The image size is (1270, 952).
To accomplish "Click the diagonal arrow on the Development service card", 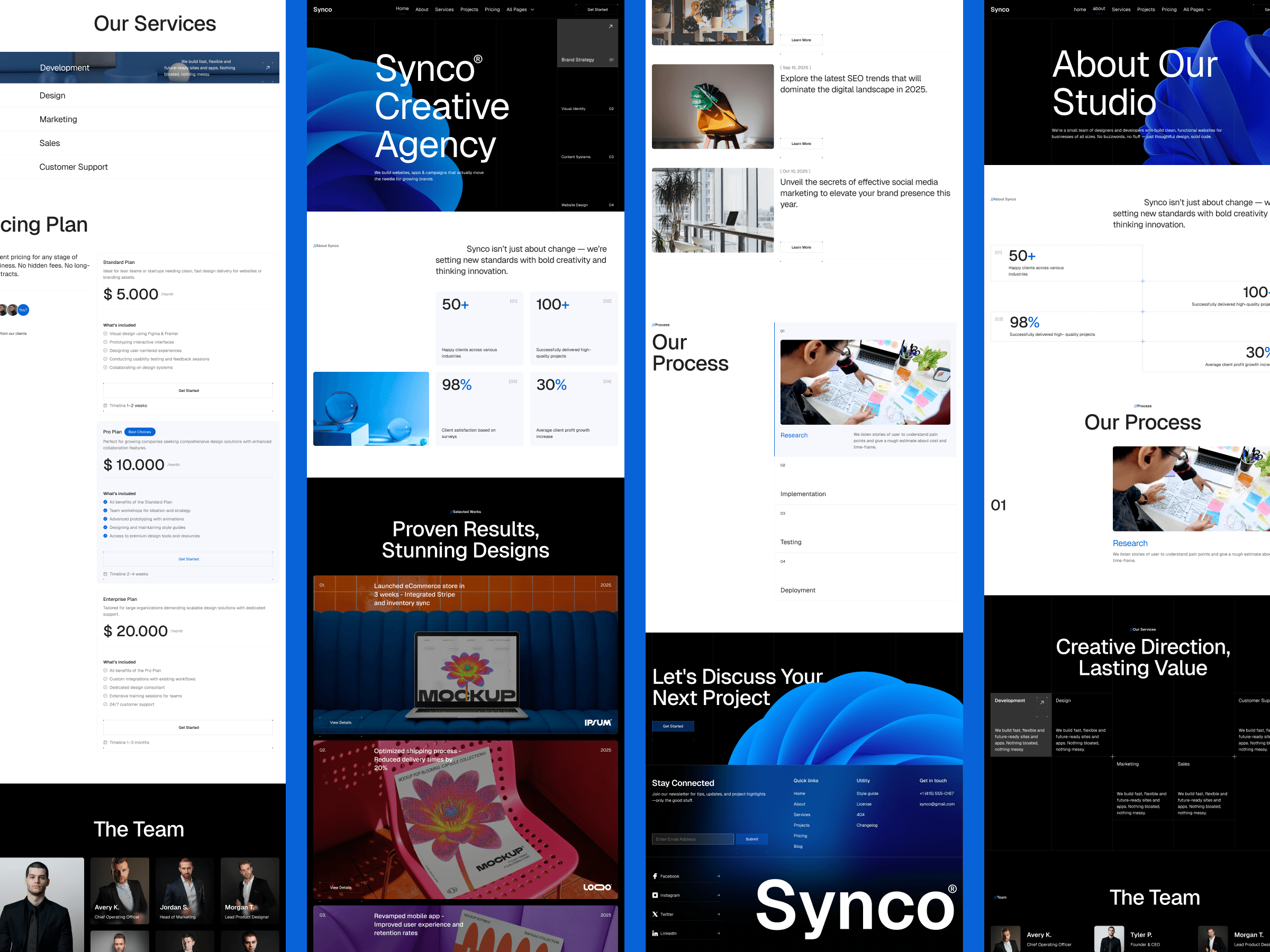I will click(x=267, y=67).
